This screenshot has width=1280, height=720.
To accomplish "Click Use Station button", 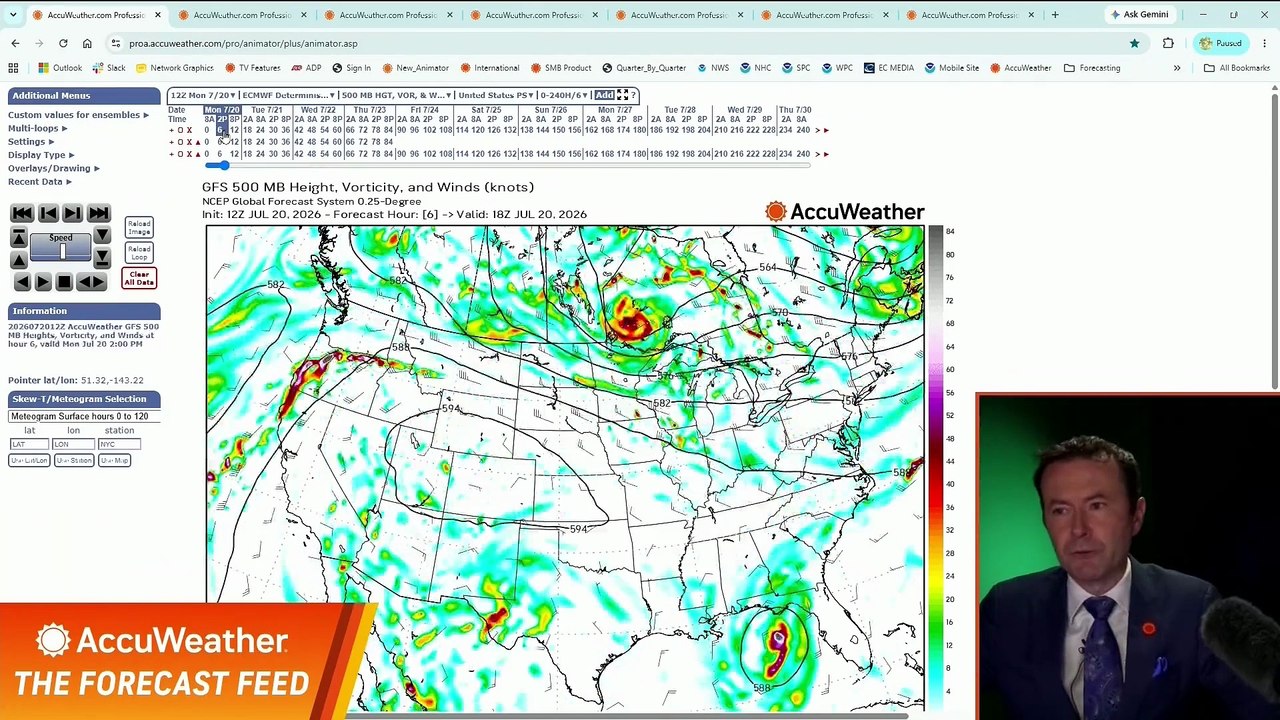I will (73, 460).
